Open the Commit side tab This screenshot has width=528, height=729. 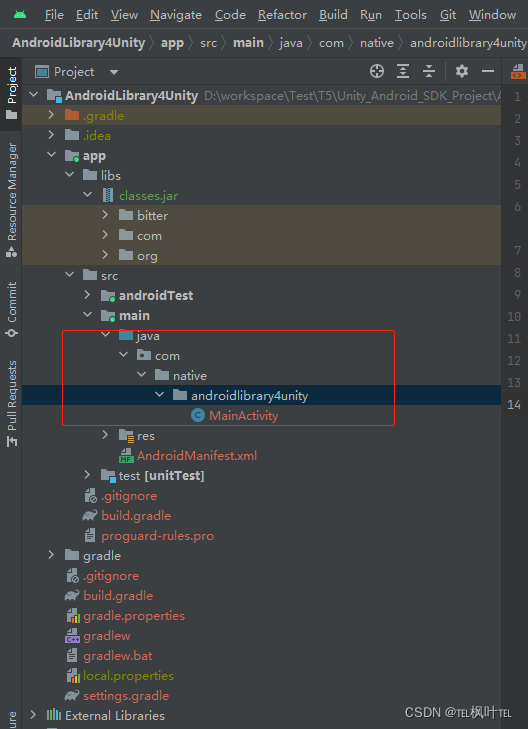pos(12,309)
